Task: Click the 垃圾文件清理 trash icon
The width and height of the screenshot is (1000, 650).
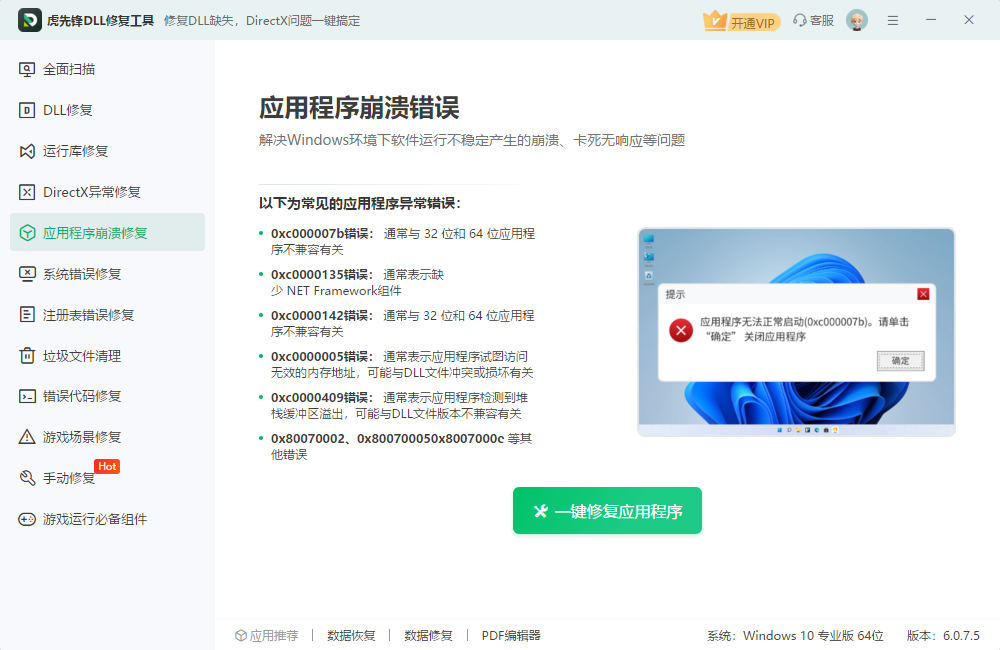Action: point(27,355)
